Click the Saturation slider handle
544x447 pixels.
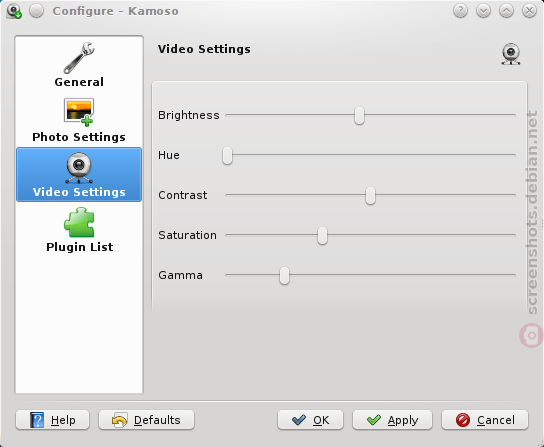point(322,235)
